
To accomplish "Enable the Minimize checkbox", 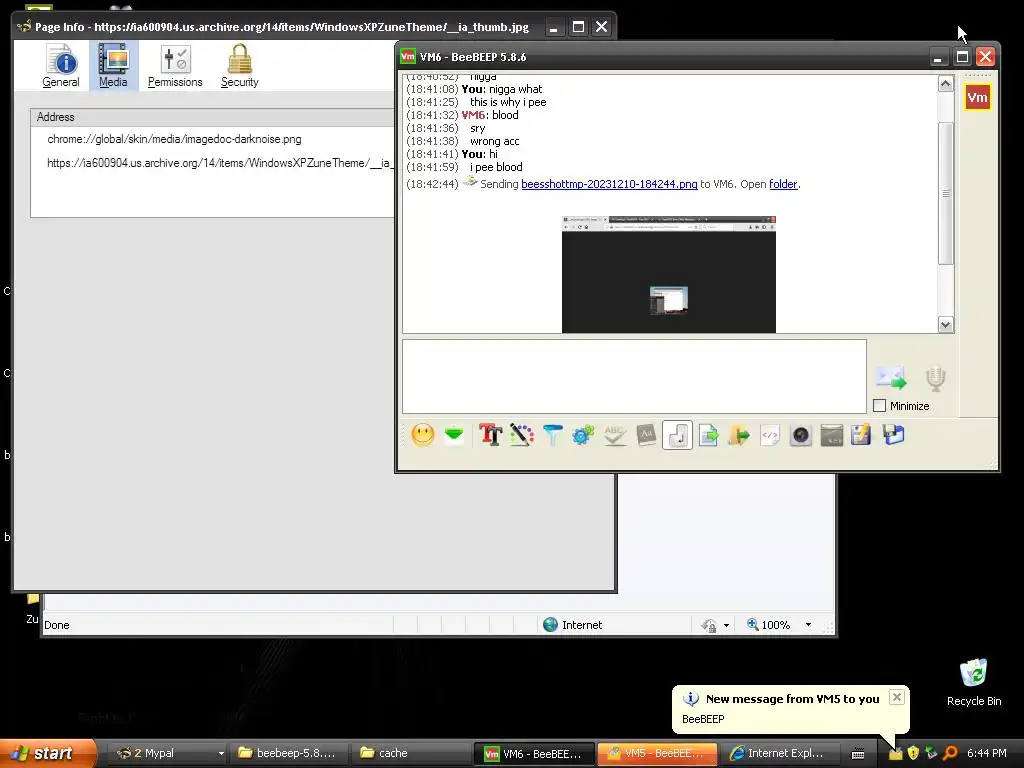I will [x=880, y=406].
